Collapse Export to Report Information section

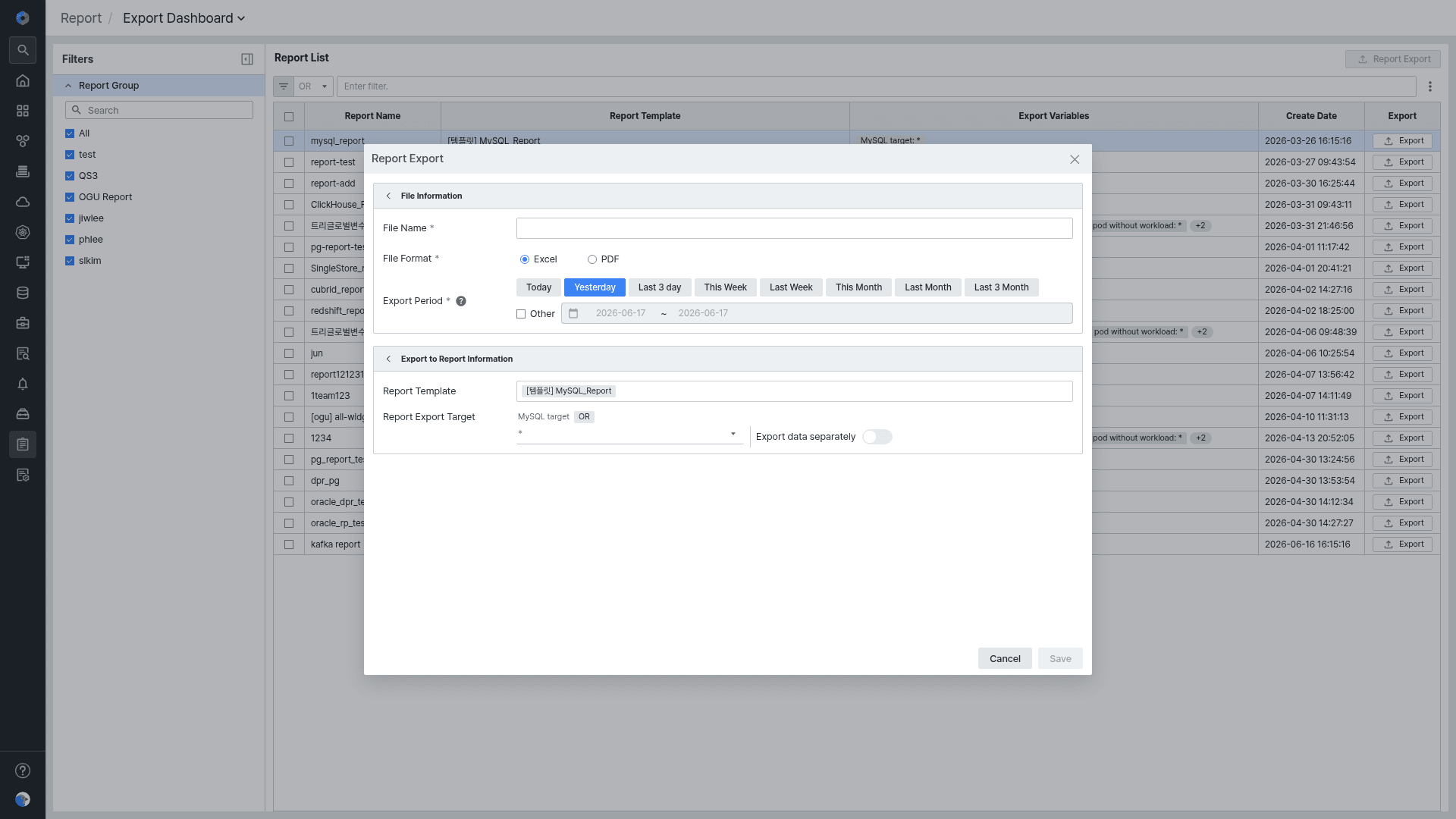click(x=388, y=359)
